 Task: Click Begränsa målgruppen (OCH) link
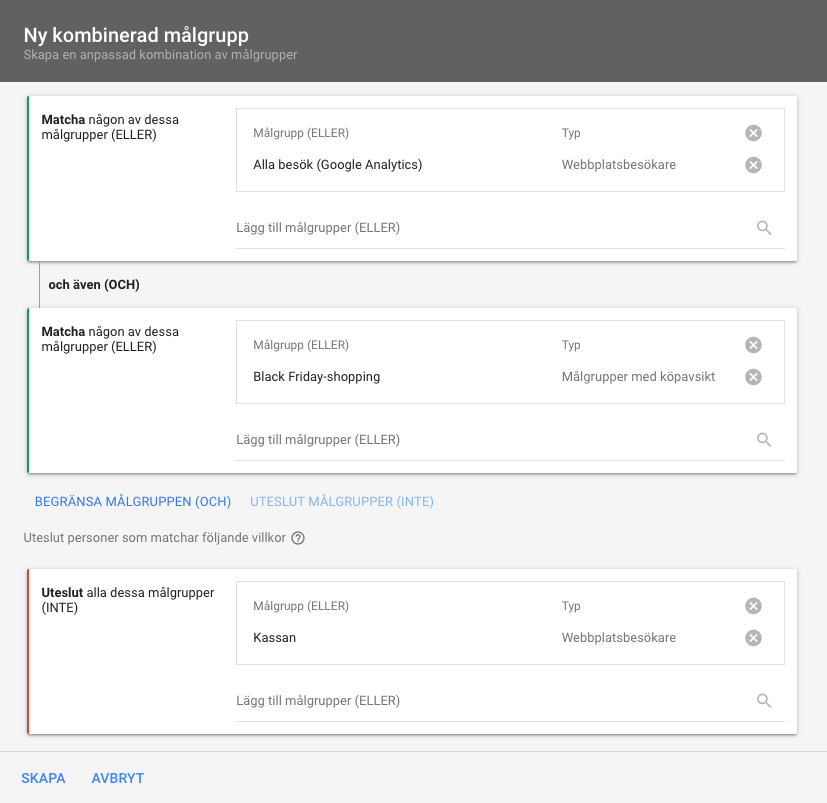click(x=133, y=502)
